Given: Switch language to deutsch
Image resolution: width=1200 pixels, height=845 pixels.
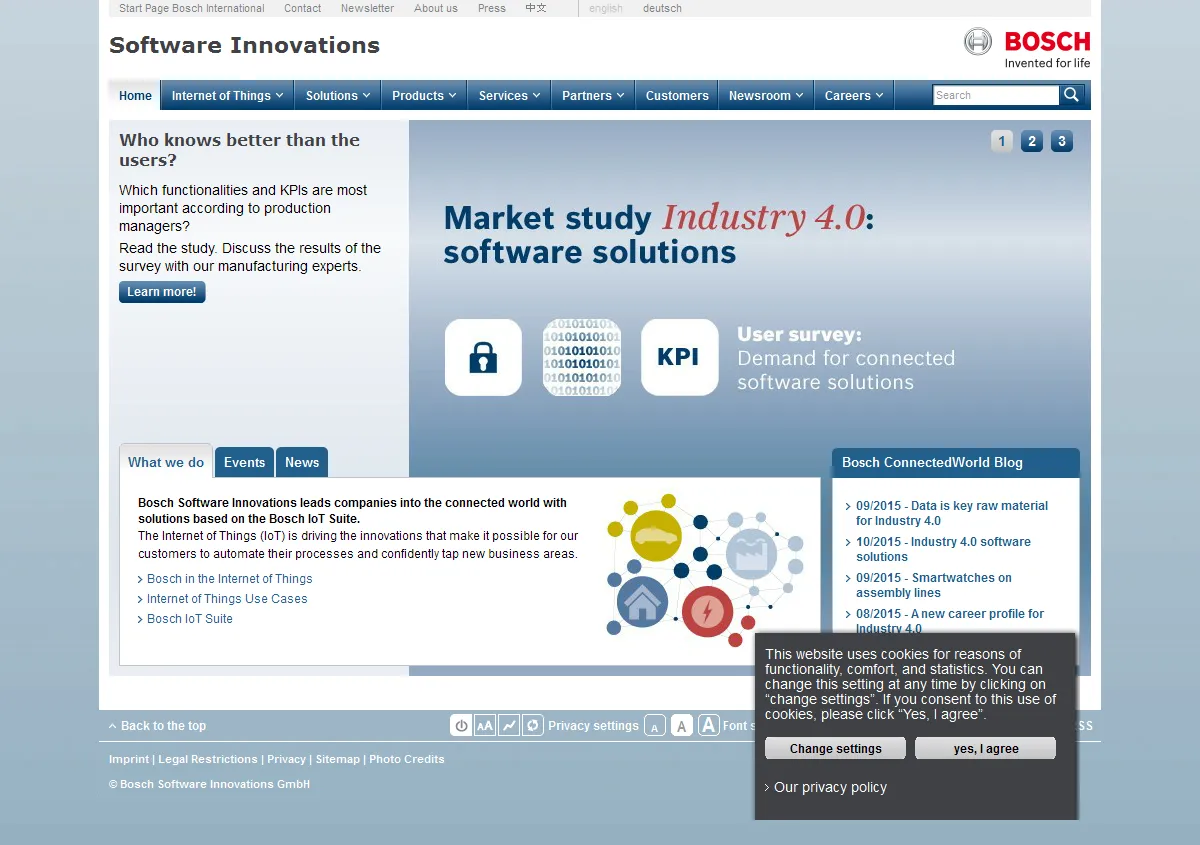Looking at the screenshot, I should click(x=662, y=8).
